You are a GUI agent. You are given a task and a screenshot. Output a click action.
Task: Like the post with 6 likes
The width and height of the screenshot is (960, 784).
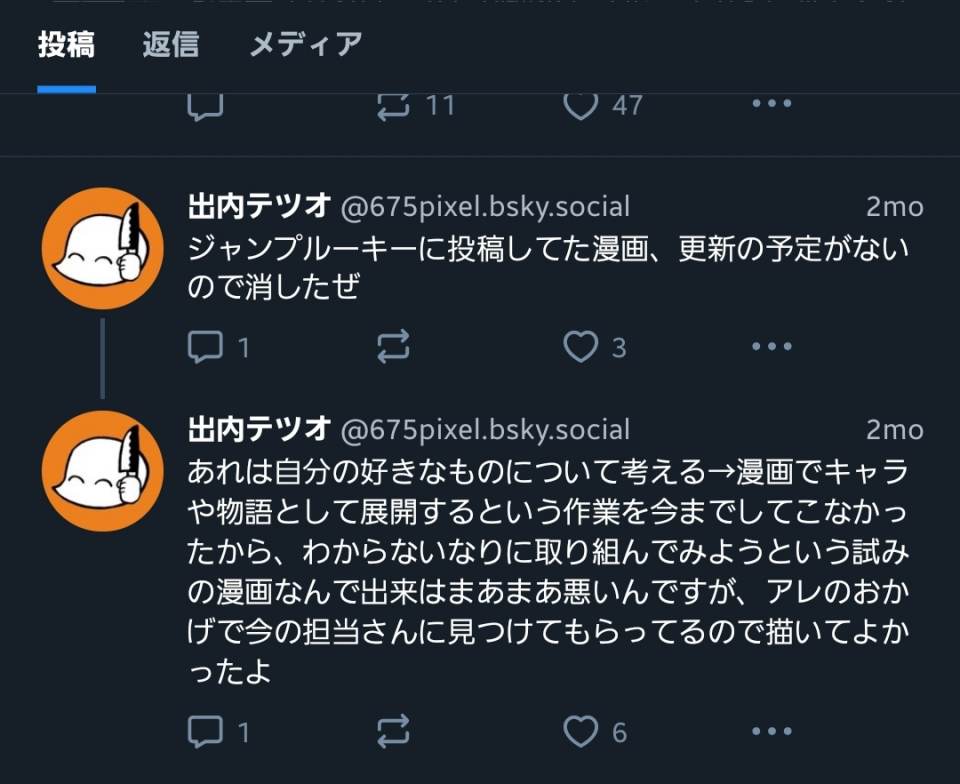(581, 732)
